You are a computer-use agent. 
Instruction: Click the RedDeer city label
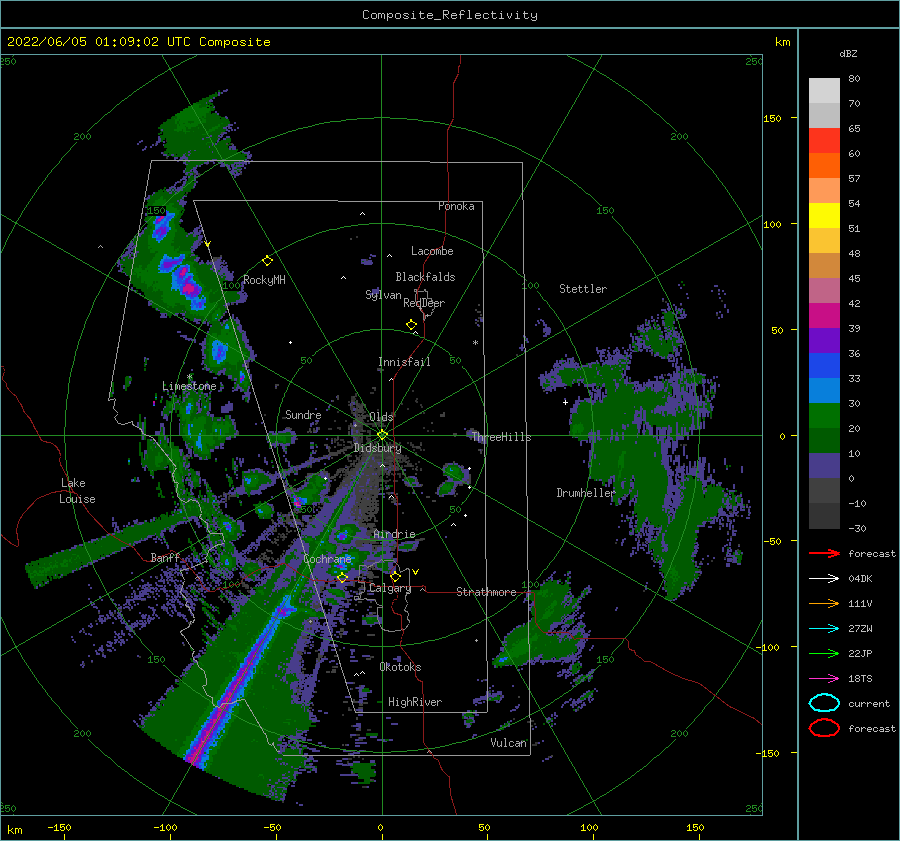click(x=424, y=303)
